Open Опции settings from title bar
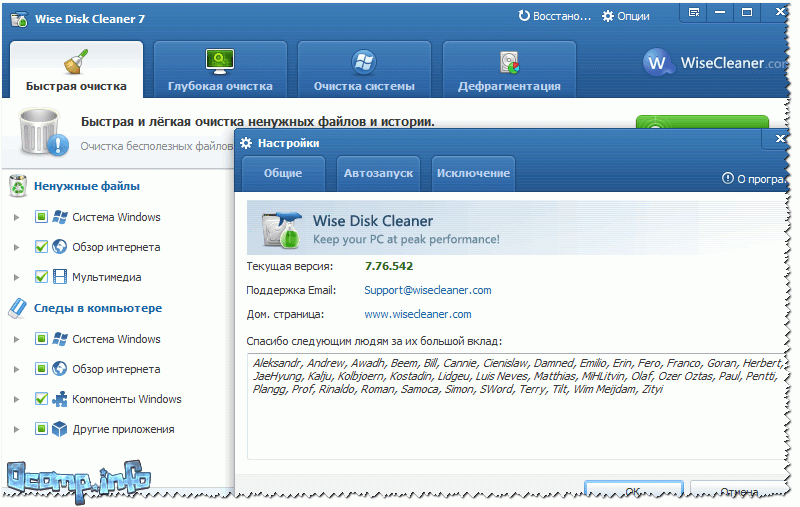The image size is (800, 507). 626,16
